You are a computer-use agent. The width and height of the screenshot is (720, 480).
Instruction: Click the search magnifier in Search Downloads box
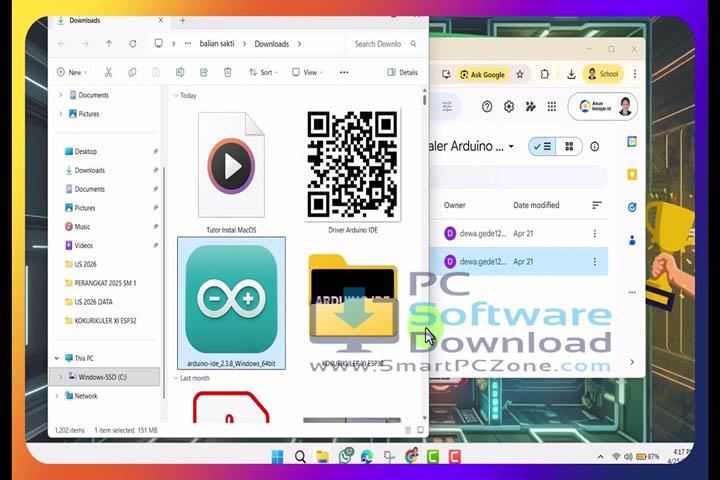coord(413,44)
